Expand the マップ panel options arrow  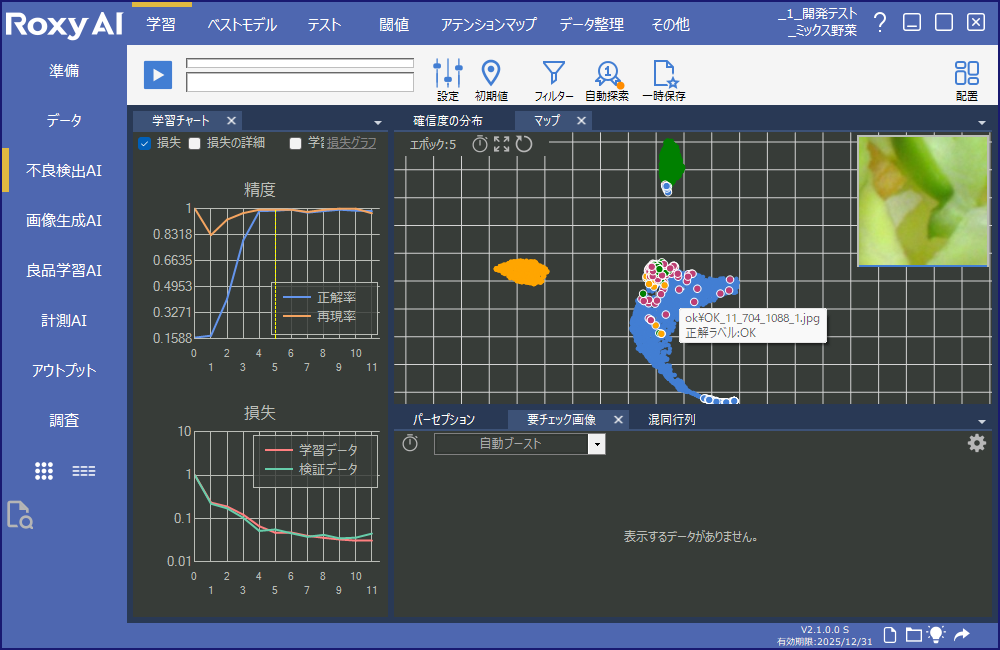coord(982,122)
